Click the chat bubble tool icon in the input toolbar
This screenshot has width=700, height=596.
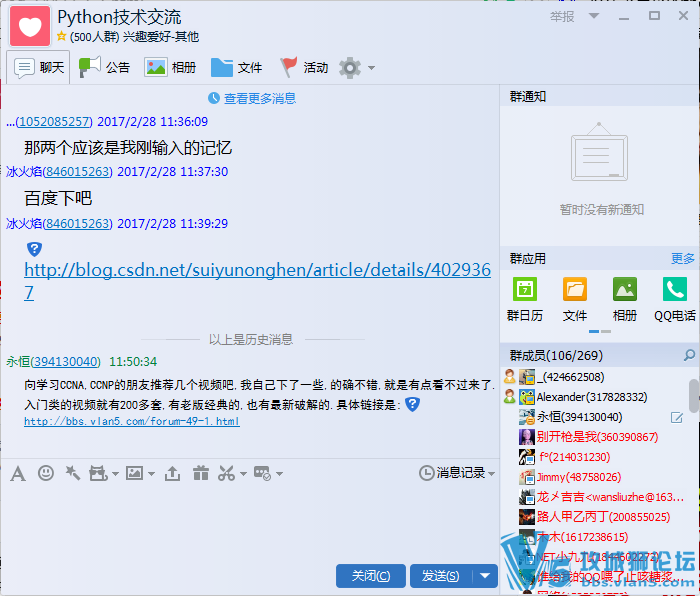point(262,473)
